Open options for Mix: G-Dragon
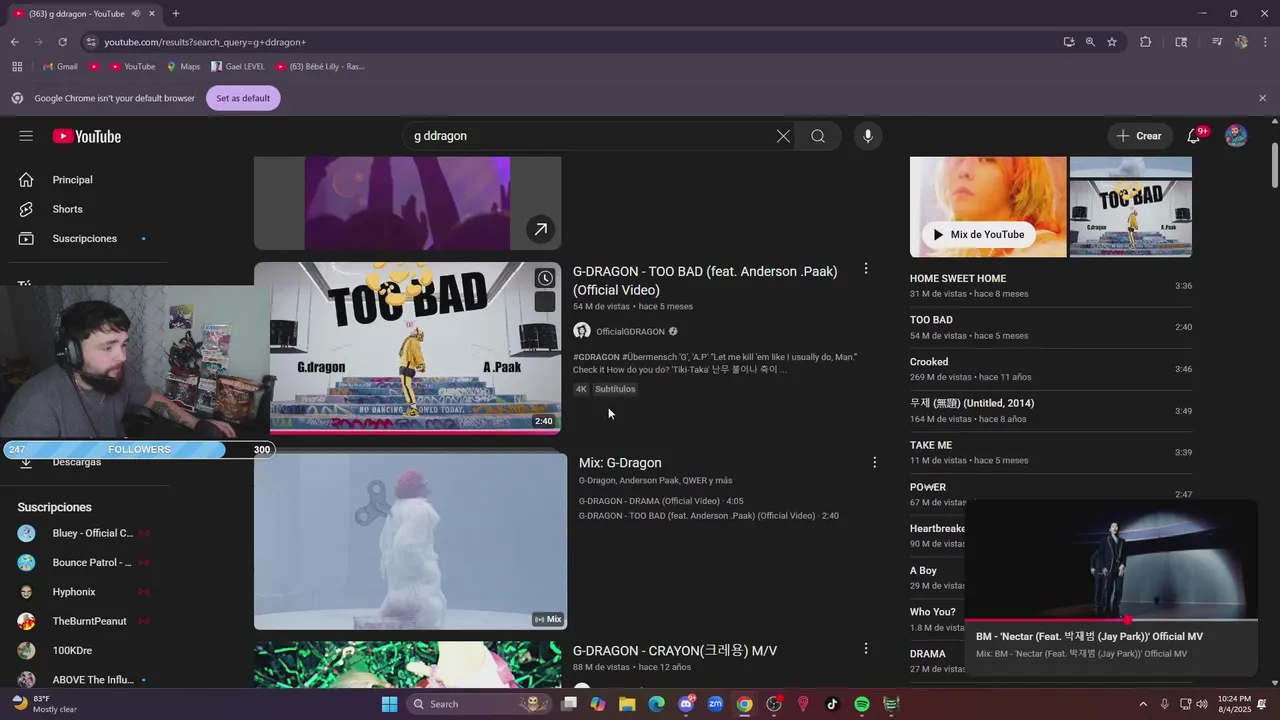The image size is (1280, 720). (874, 462)
